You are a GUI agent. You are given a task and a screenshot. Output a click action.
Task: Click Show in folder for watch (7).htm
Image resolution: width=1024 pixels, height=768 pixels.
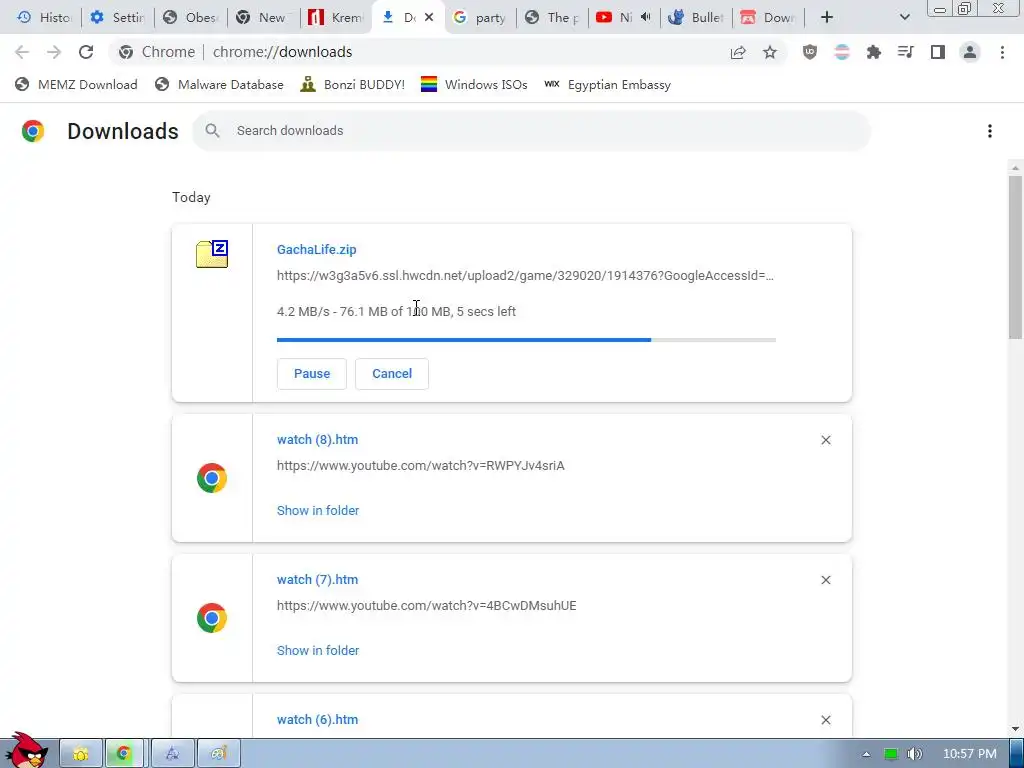pos(318,650)
